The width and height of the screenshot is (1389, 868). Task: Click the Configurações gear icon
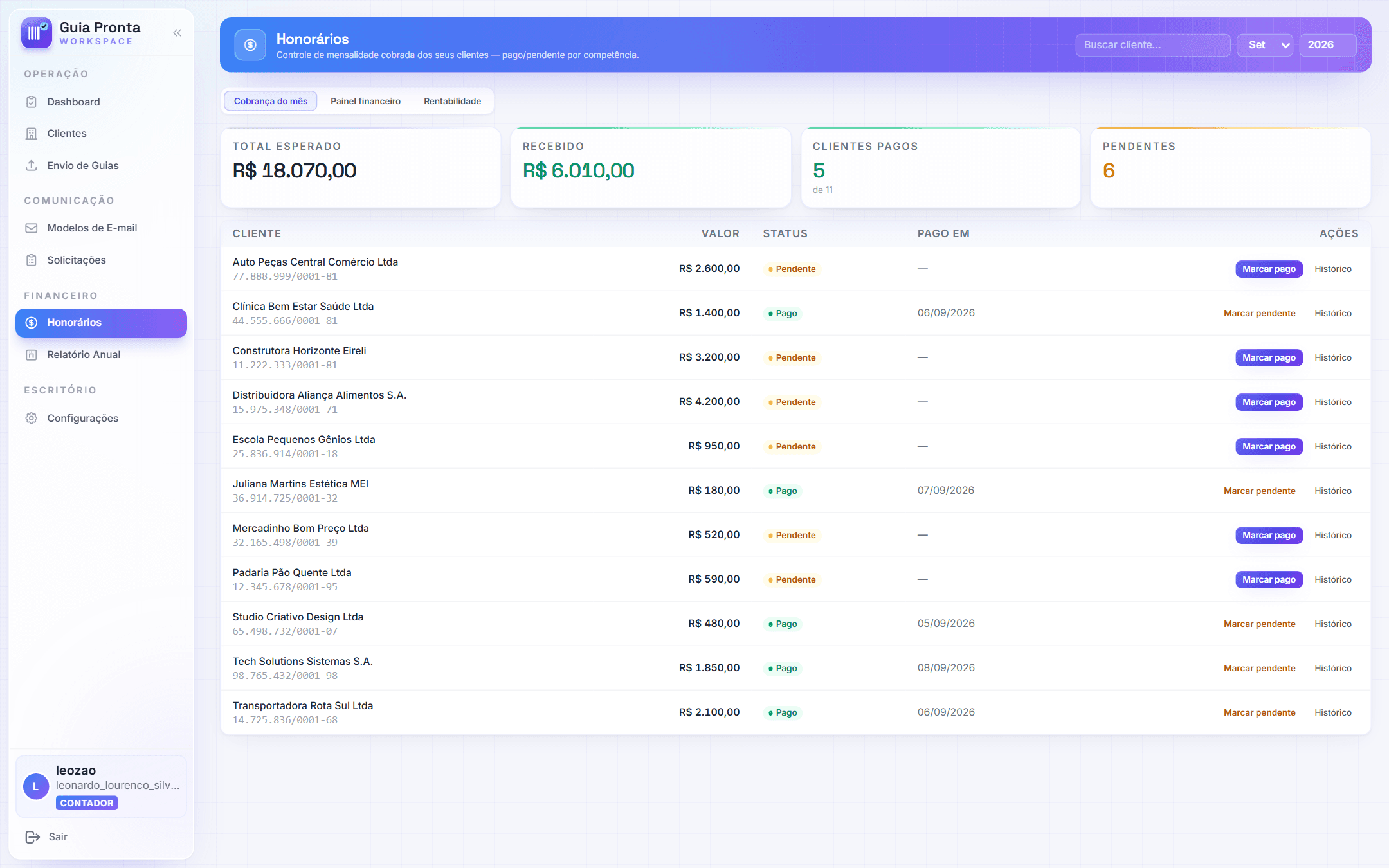(31, 418)
